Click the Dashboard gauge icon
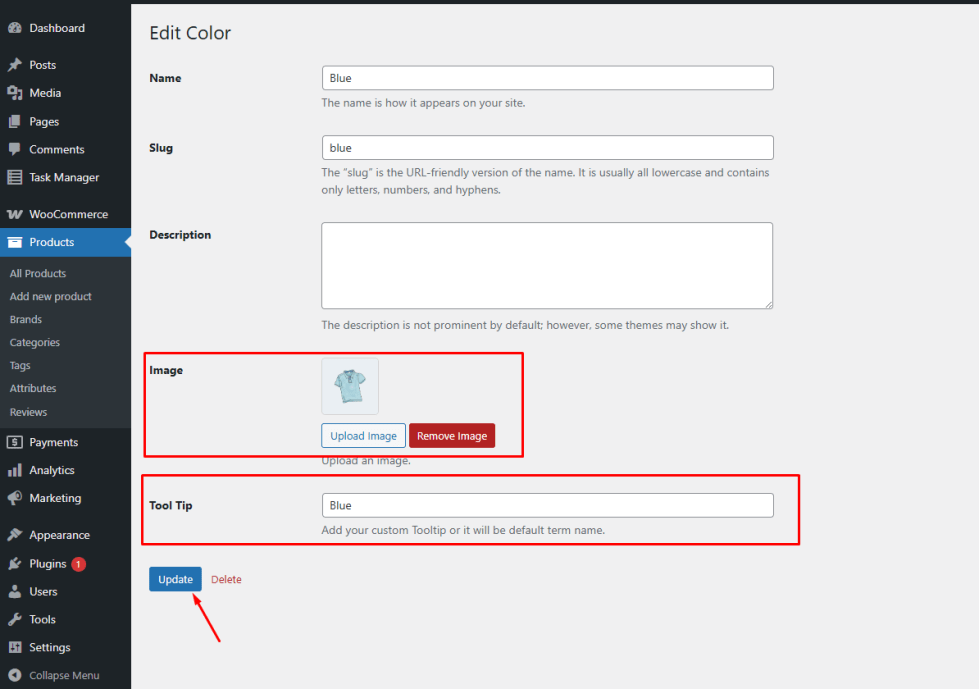 tap(15, 28)
